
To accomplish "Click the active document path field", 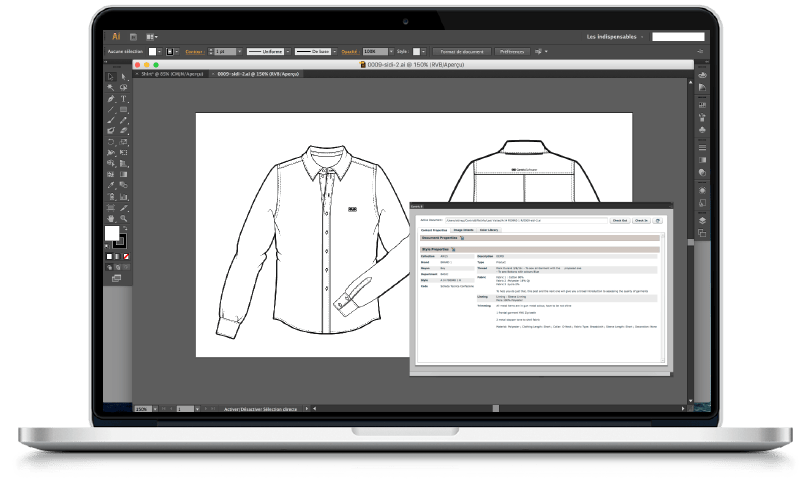I will (526, 220).
